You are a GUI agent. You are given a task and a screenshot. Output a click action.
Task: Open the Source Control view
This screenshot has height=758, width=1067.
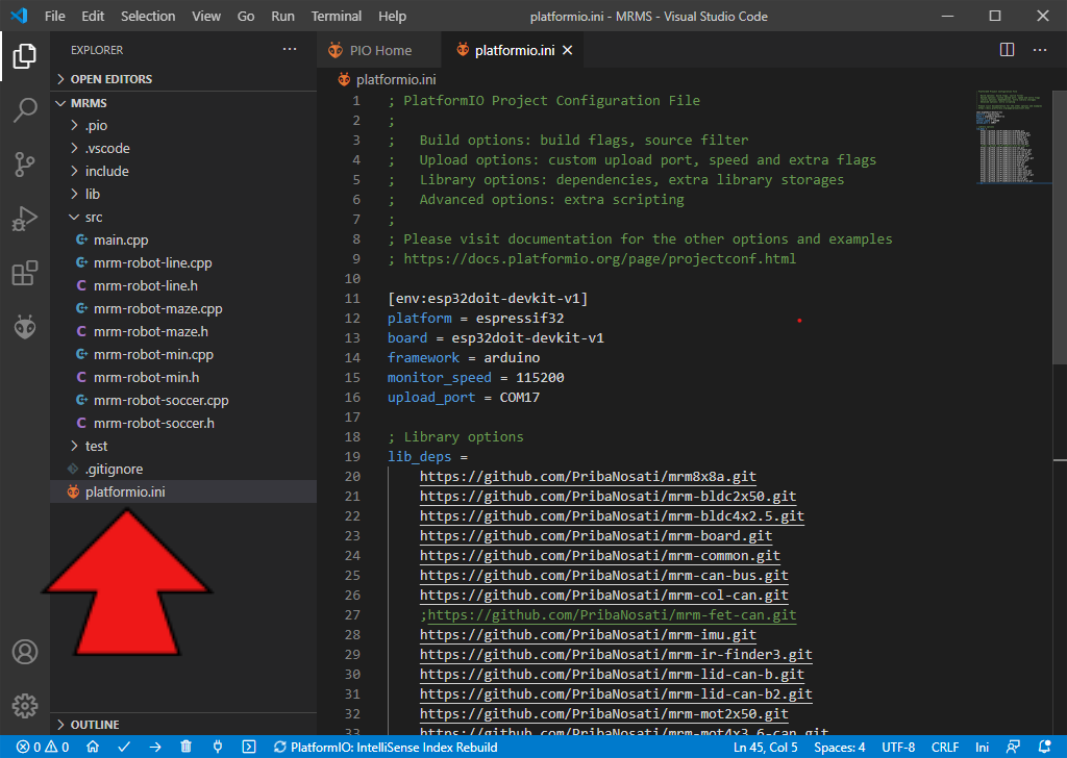25,164
